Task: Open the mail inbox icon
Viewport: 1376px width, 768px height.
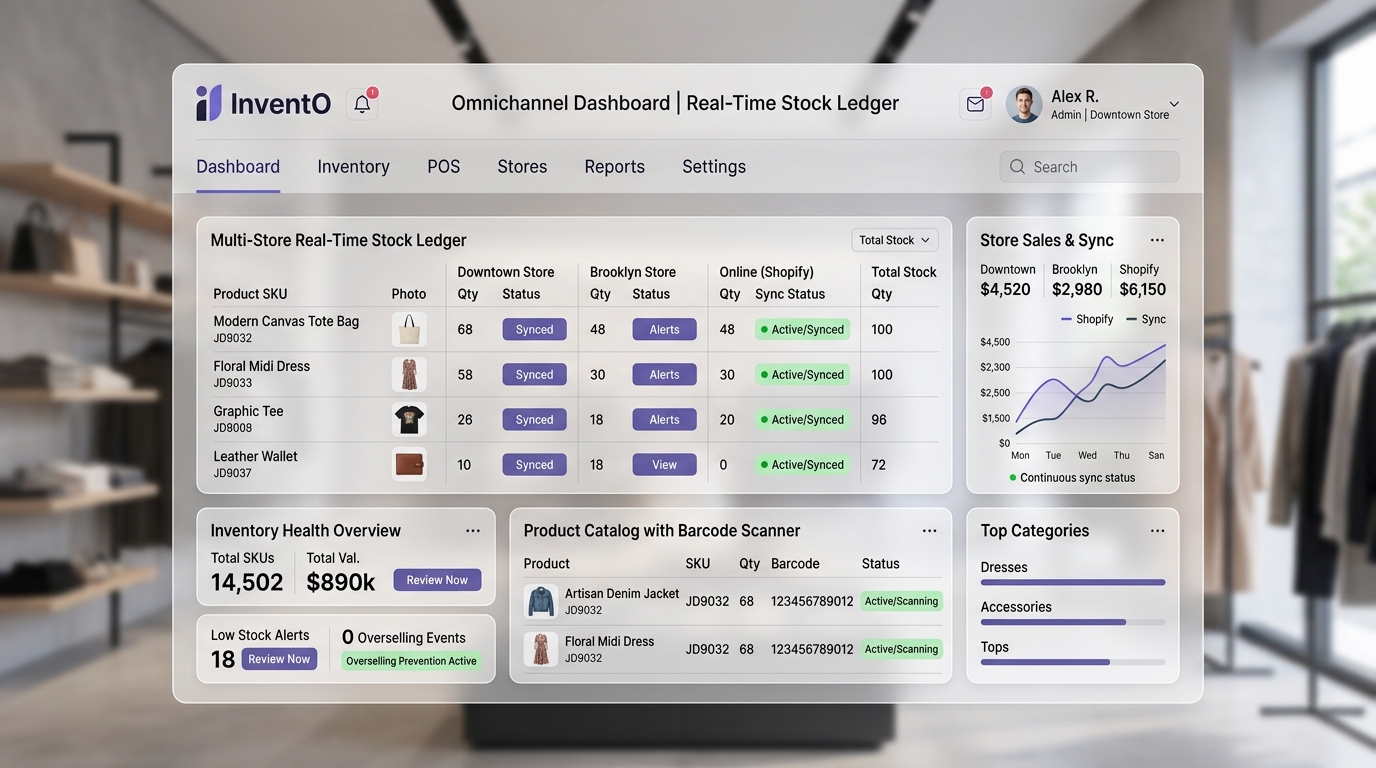Action: click(x=975, y=104)
